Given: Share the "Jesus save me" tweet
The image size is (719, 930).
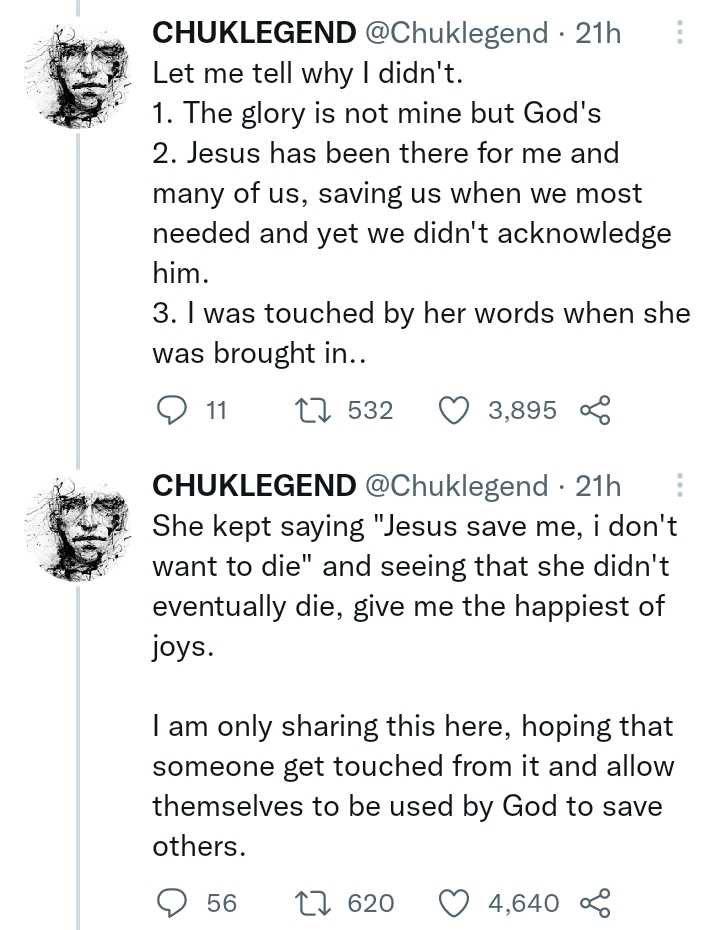Looking at the screenshot, I should coord(594,903).
